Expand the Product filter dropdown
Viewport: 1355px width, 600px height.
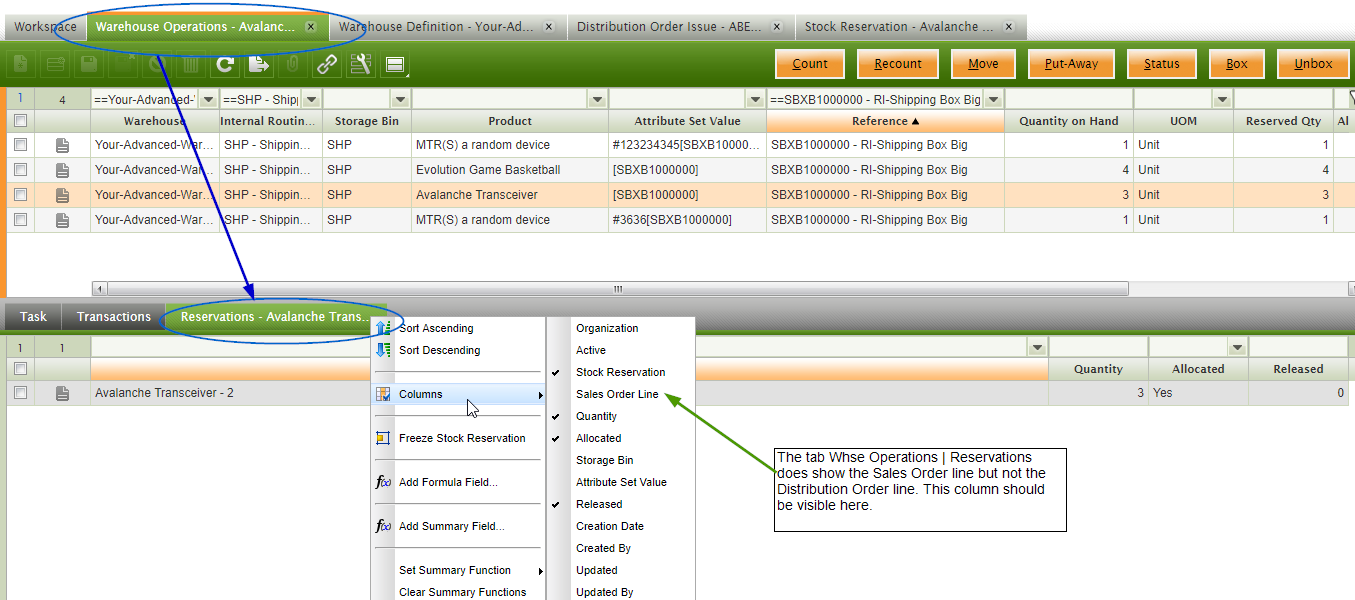[x=597, y=100]
